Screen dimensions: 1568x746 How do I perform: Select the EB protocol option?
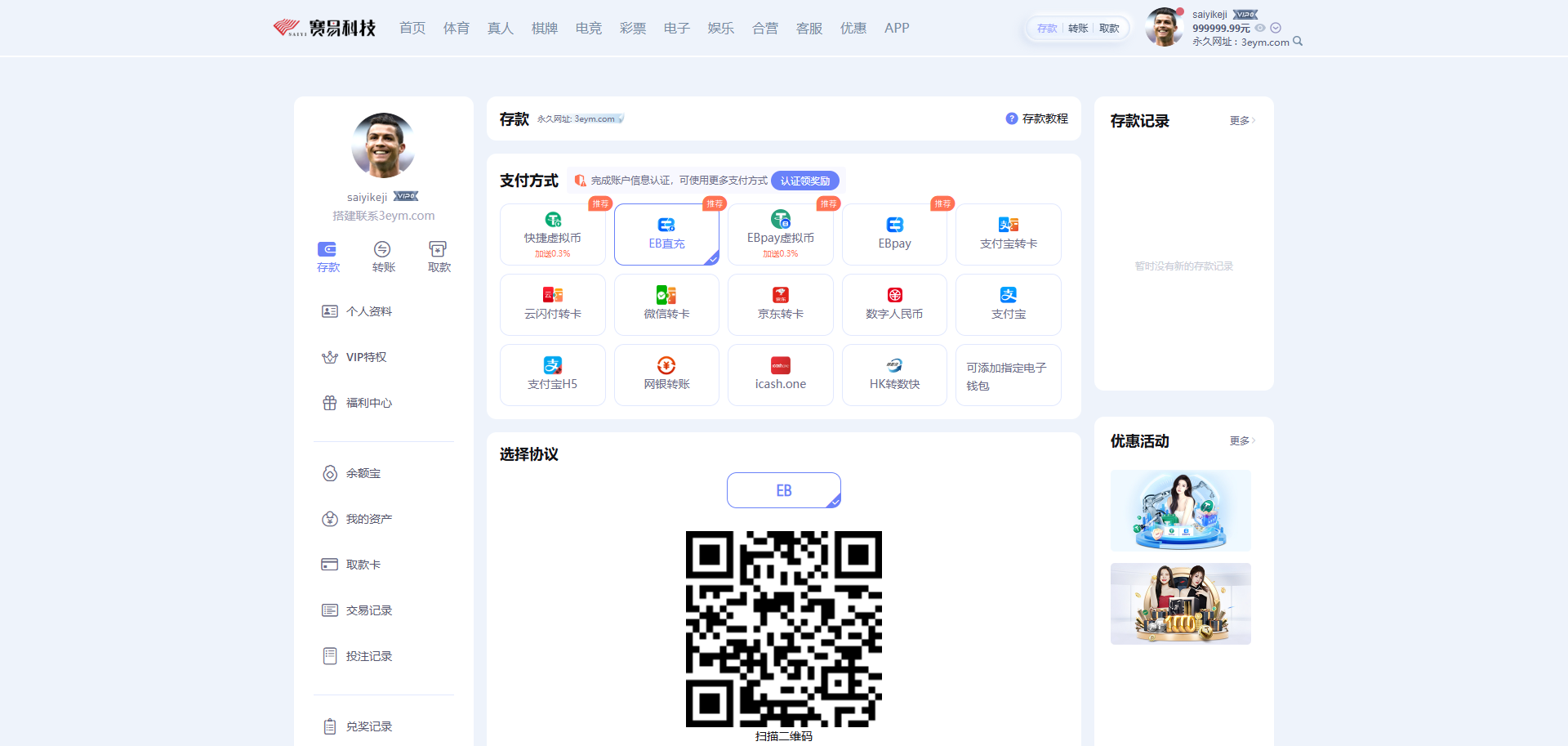(x=783, y=490)
